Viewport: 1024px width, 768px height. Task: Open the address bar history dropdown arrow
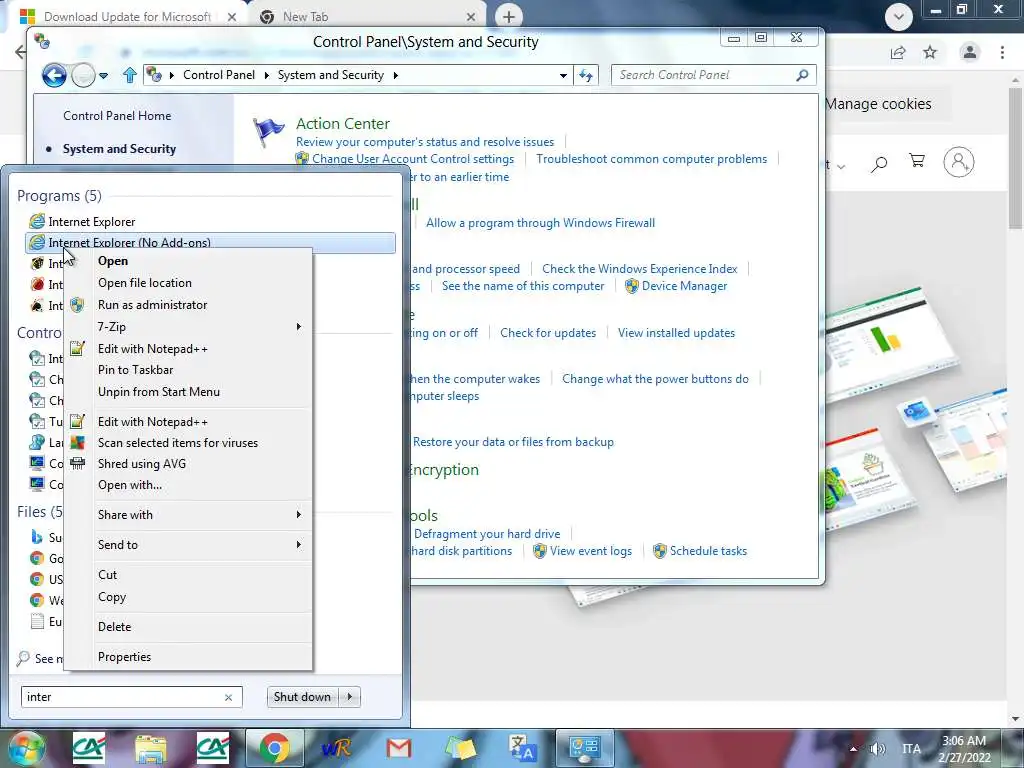(563, 76)
